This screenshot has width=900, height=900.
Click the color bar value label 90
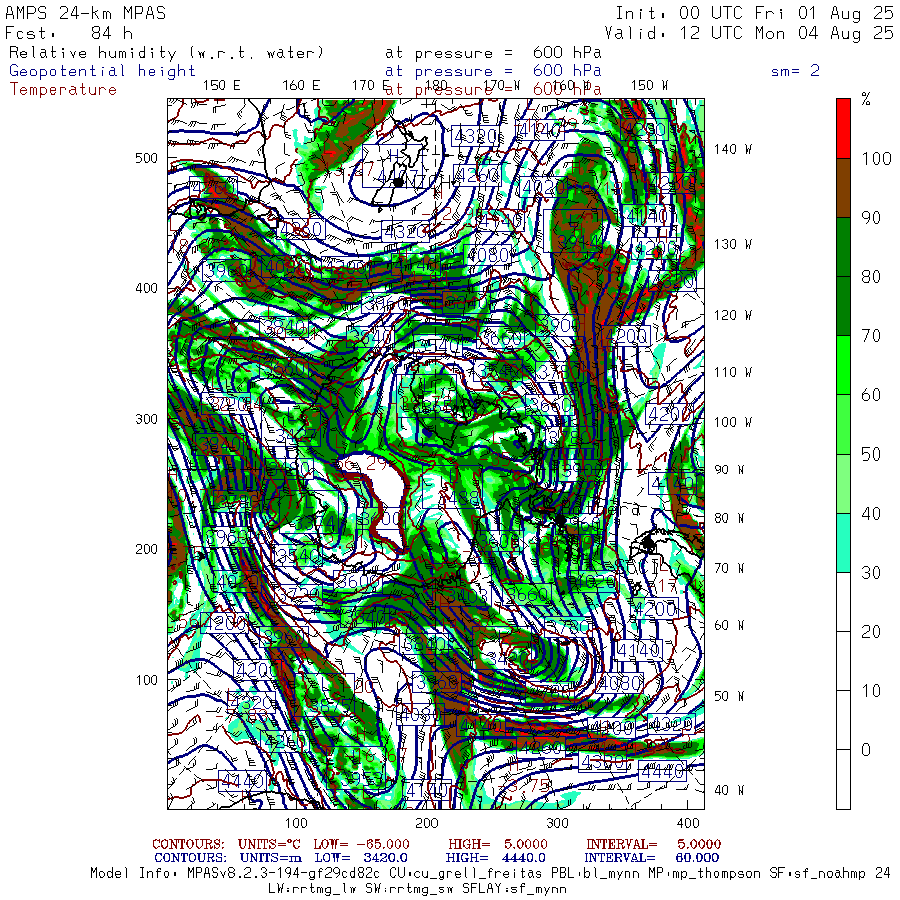coord(871,218)
